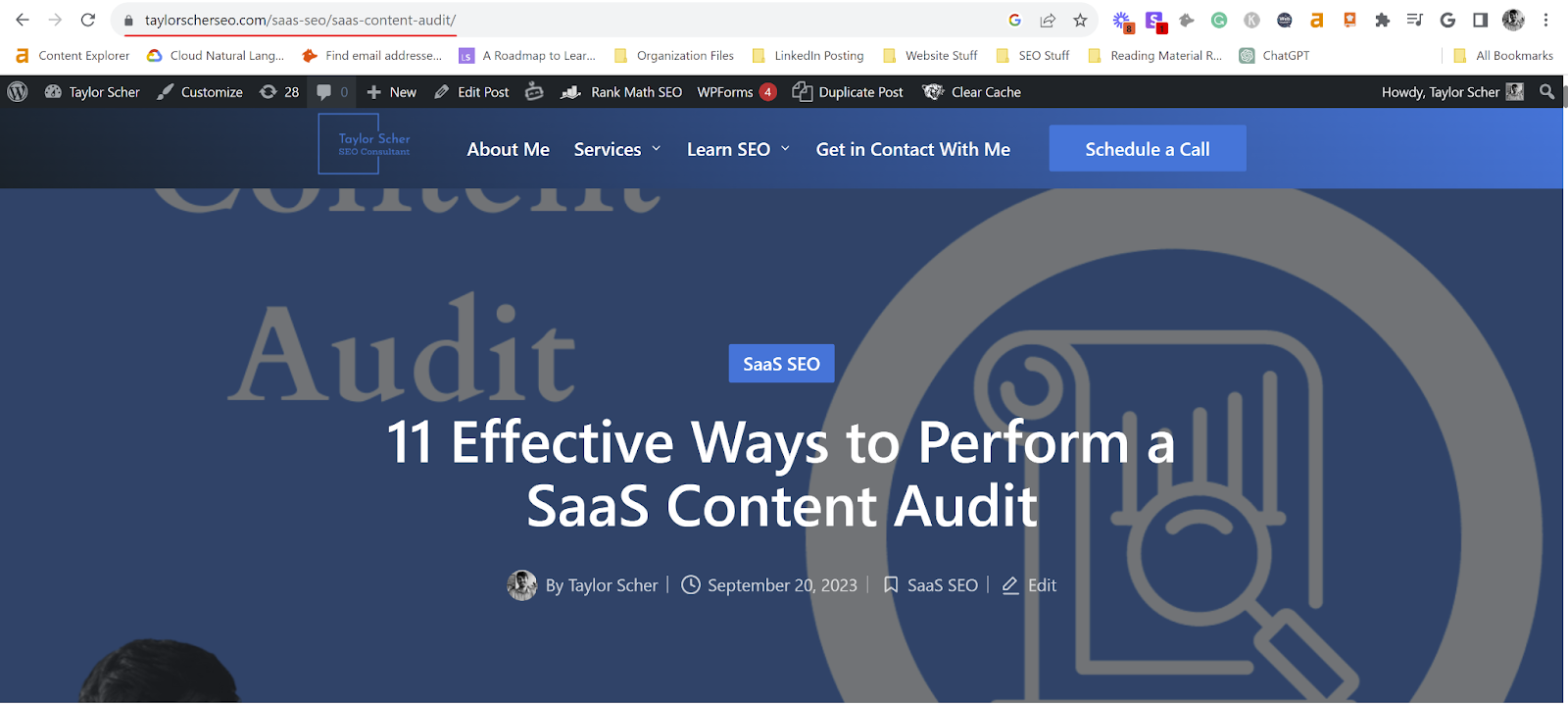Open the Chrome three-dot menu
Image resolution: width=1568 pixels, height=706 pixels.
(1546, 20)
